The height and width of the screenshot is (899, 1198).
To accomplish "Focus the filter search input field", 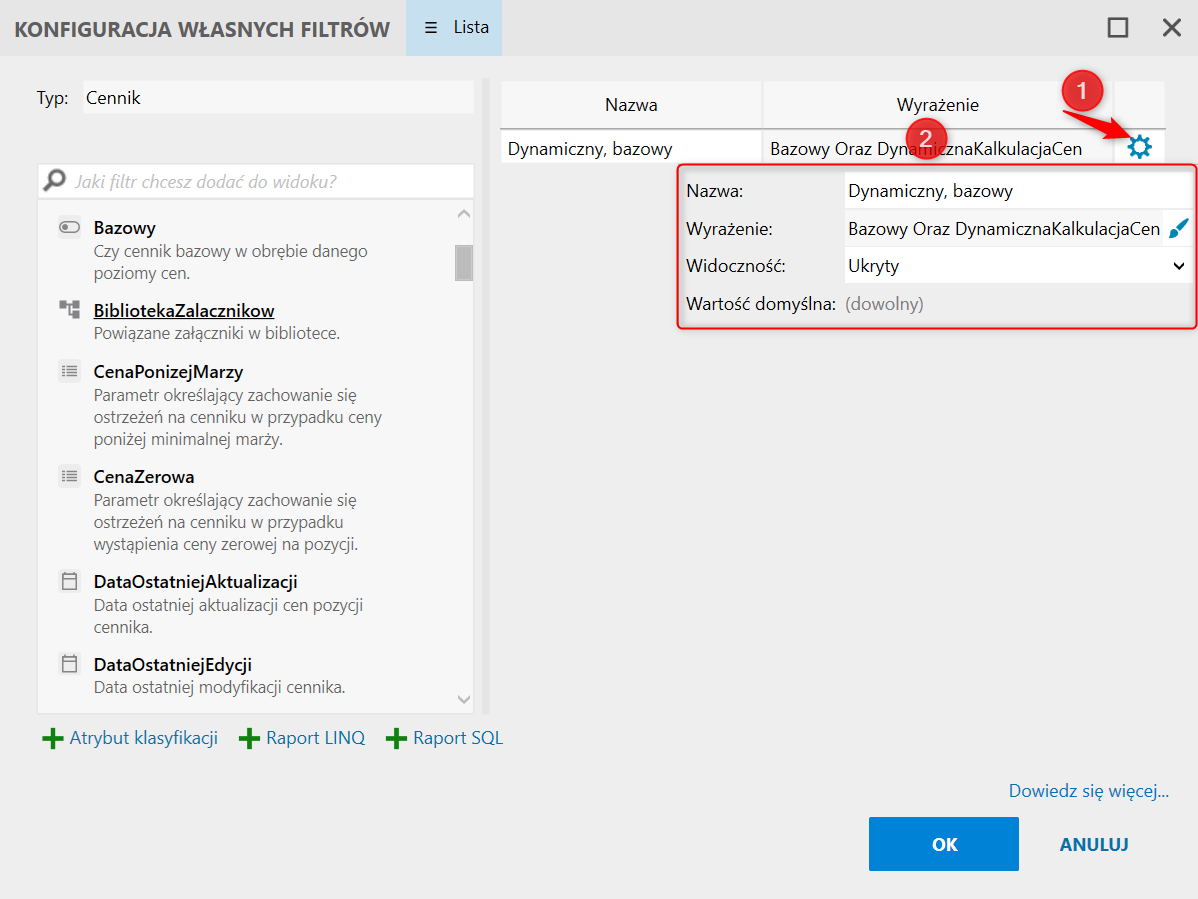I will [265, 182].
